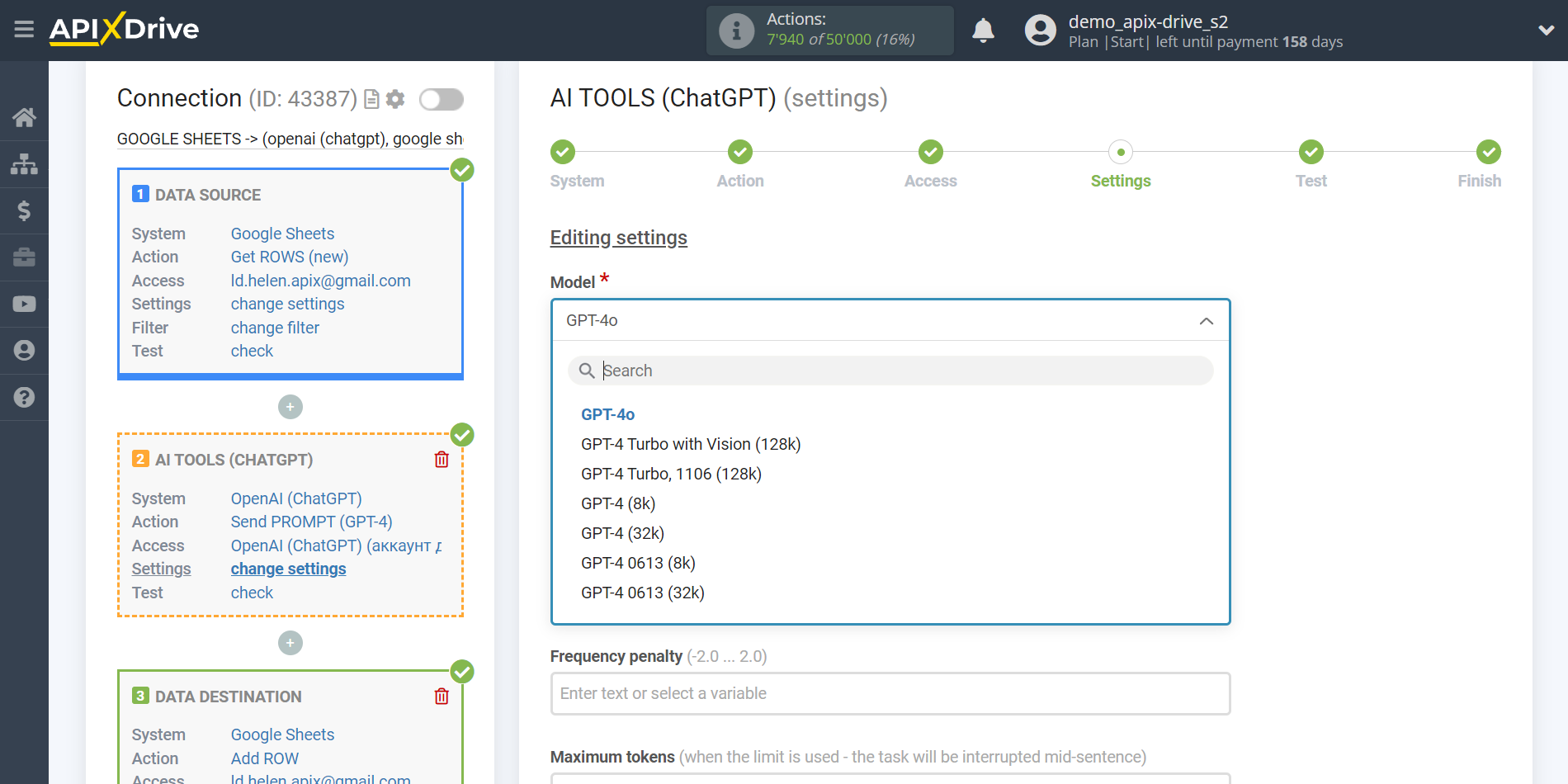The image size is (1568, 784).
Task: Click the Data Source block title
Action: click(208, 195)
